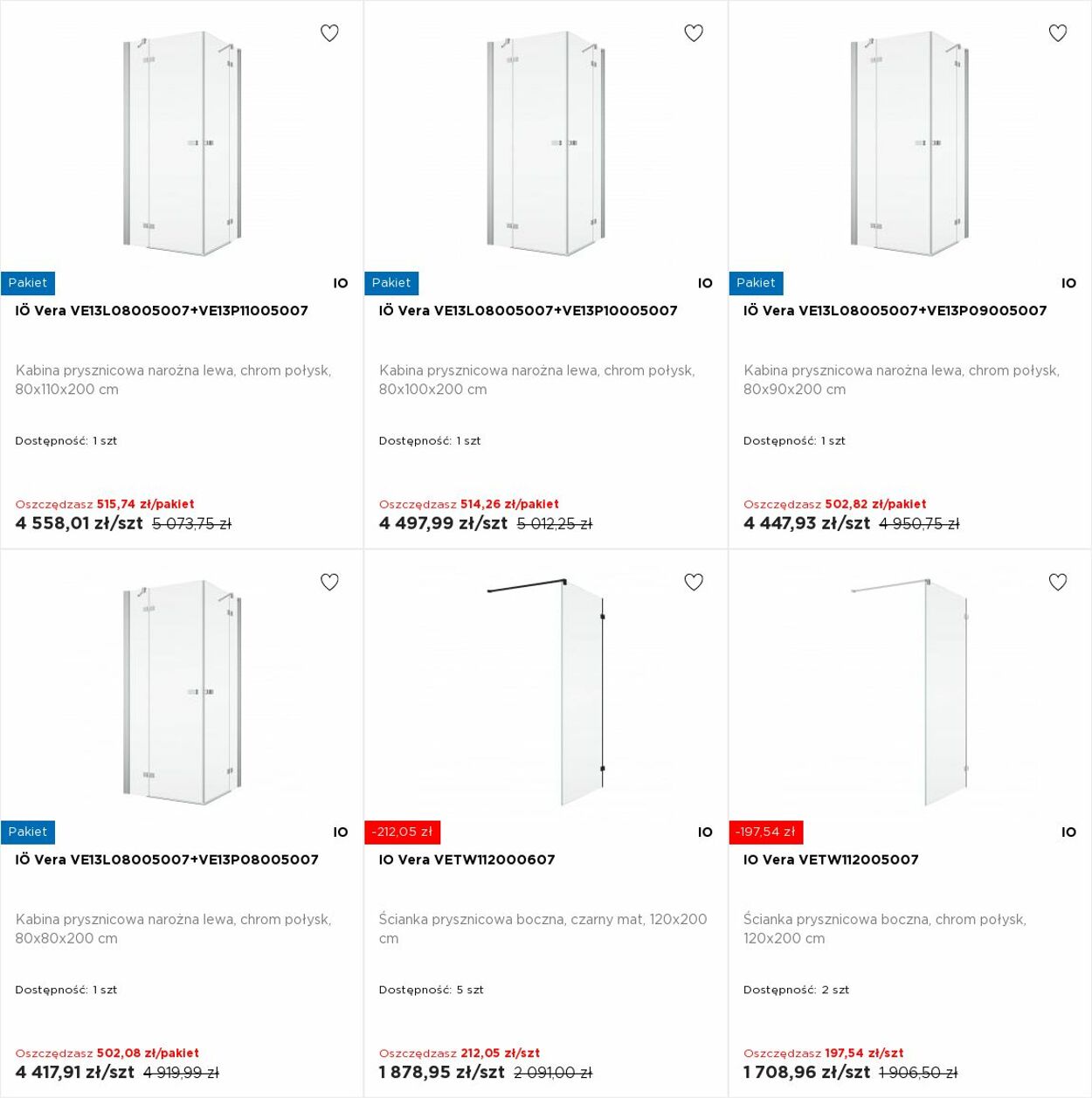
Task: Open the IÖ Vera VE13L08005007+VE13P09005007 title
Action: point(895,310)
